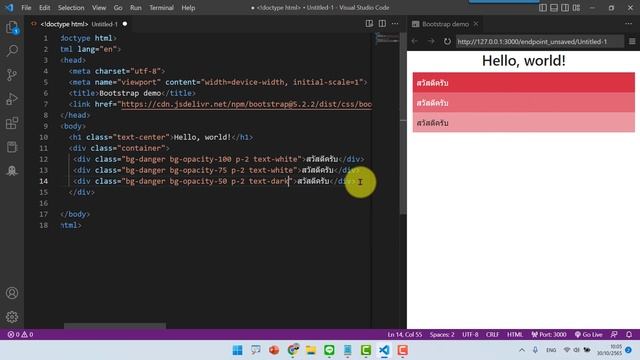Show hidden system tray icons chevron
This screenshot has height=360, width=640.
[522, 350]
